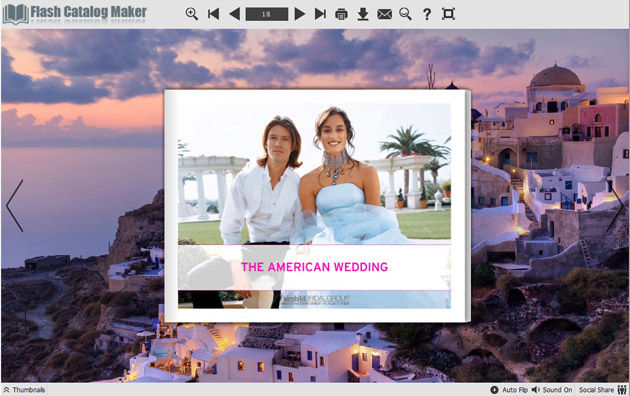This screenshot has width=630, height=396.
Task: Open the search magnifier icon
Action: pyautogui.click(x=405, y=14)
